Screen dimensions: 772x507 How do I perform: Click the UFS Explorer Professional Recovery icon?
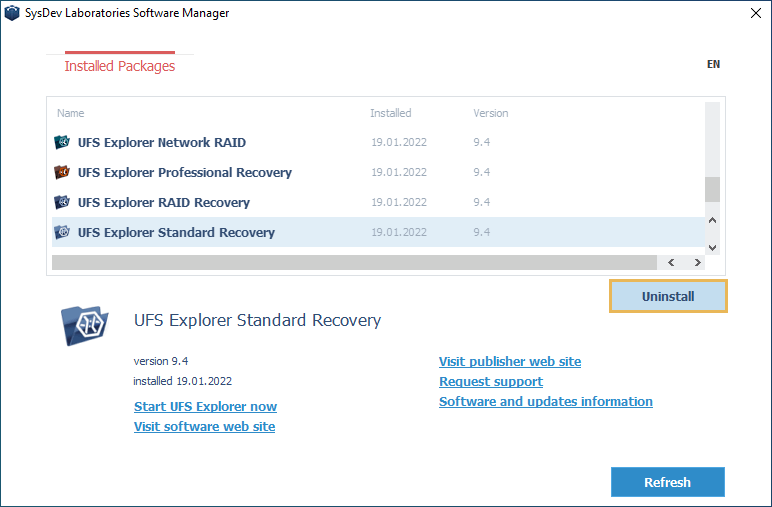[x=62, y=172]
